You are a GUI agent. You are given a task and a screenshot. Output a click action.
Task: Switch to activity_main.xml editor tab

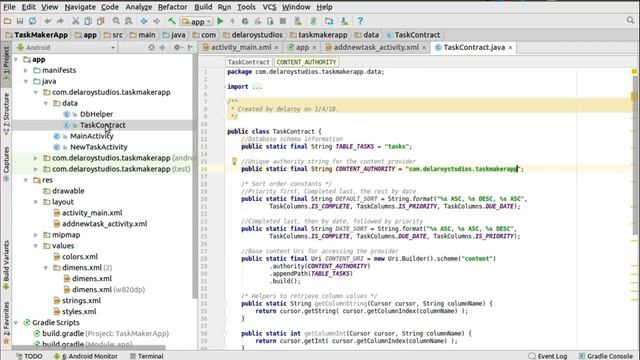tap(241, 47)
